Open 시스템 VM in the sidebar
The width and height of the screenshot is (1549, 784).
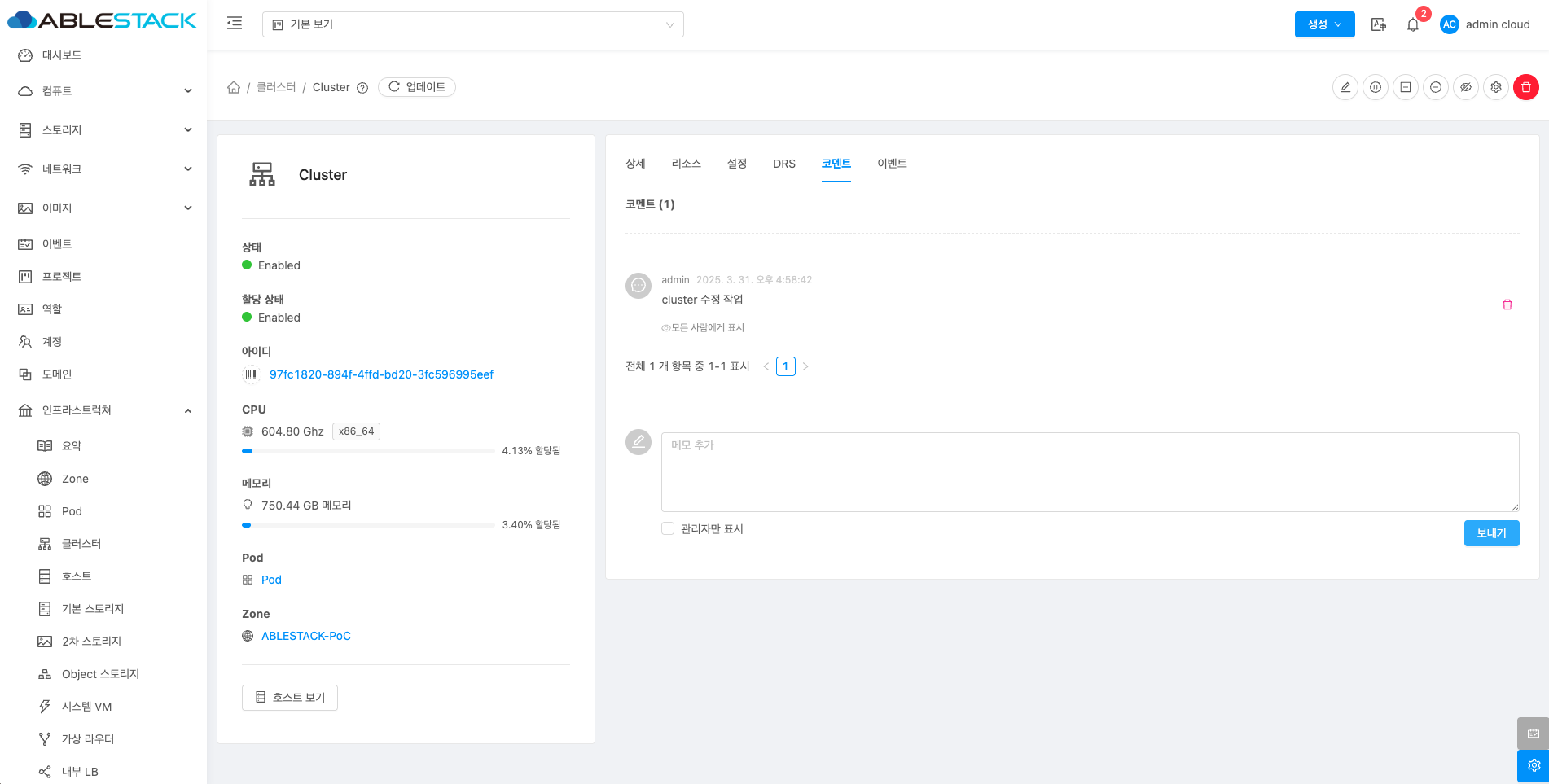[86, 707]
